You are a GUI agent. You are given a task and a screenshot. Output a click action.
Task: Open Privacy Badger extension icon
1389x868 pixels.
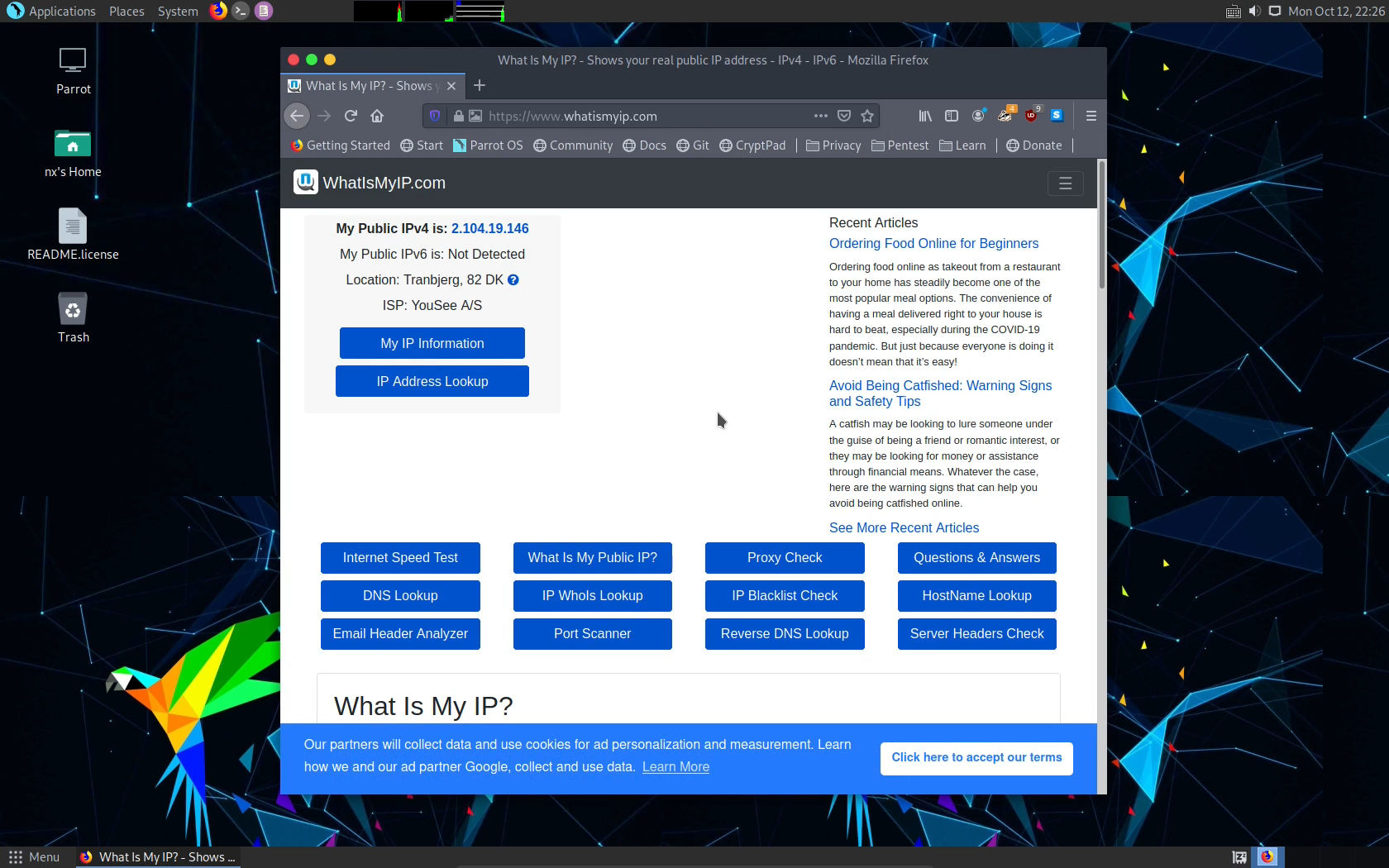(1005, 115)
